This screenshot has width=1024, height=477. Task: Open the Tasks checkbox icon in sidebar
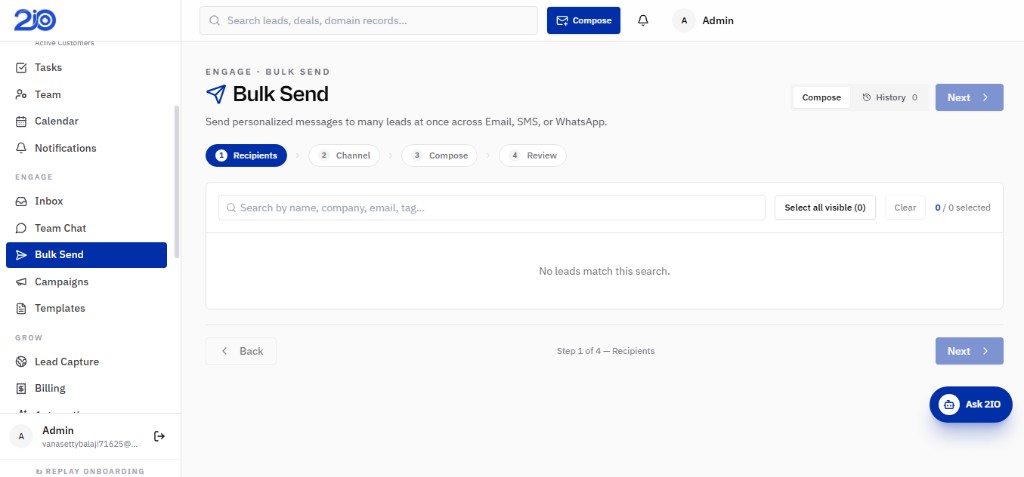click(x=21, y=67)
